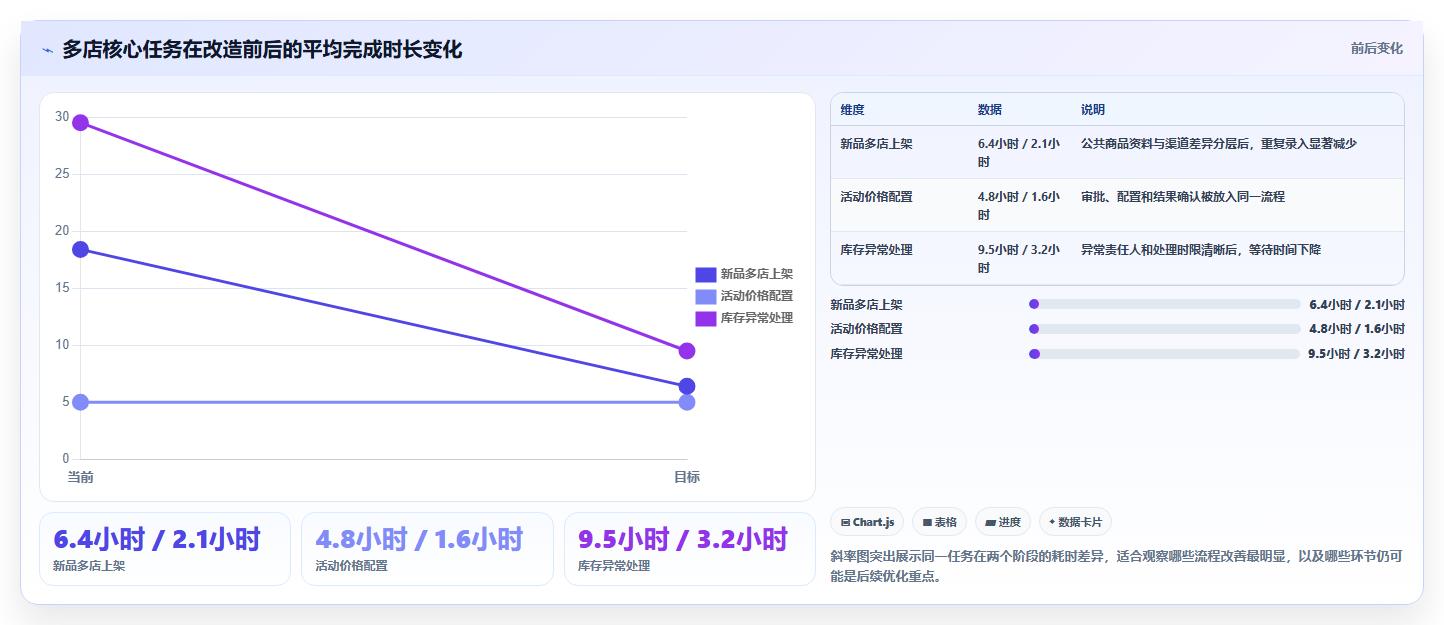Click the 新品多店上架 progress row label
1444x625 pixels.
[866, 305]
